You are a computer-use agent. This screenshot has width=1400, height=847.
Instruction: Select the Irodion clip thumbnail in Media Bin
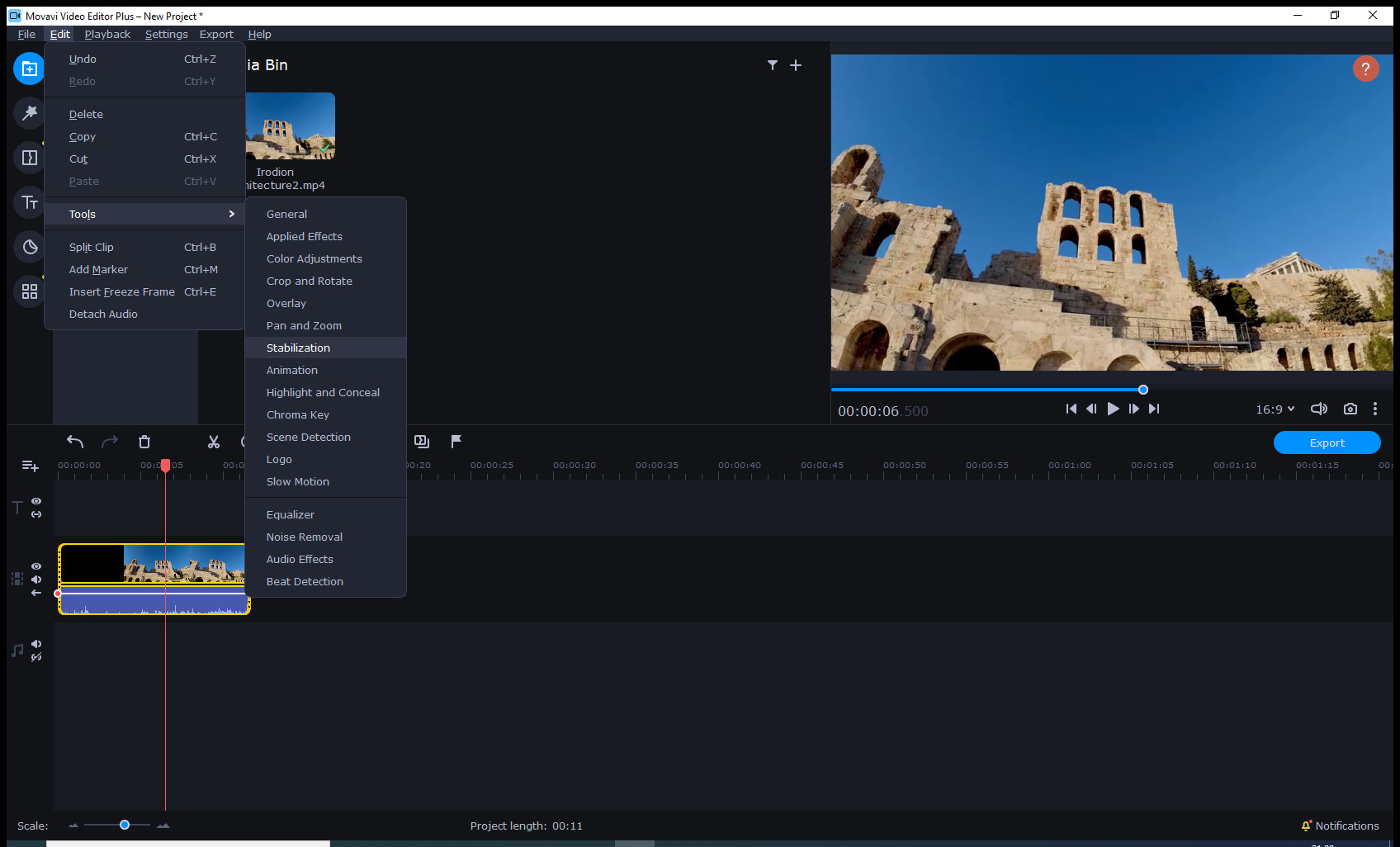coord(291,125)
